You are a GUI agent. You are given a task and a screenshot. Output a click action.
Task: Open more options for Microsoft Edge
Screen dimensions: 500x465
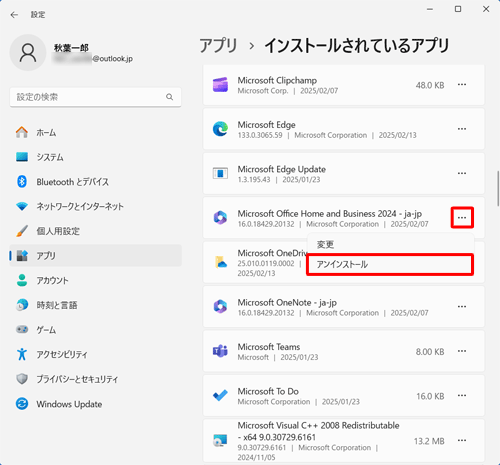[x=462, y=129]
